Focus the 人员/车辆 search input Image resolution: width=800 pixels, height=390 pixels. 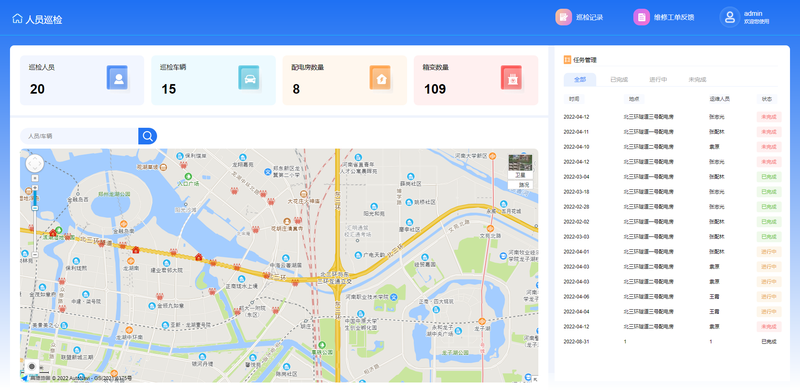(x=79, y=136)
